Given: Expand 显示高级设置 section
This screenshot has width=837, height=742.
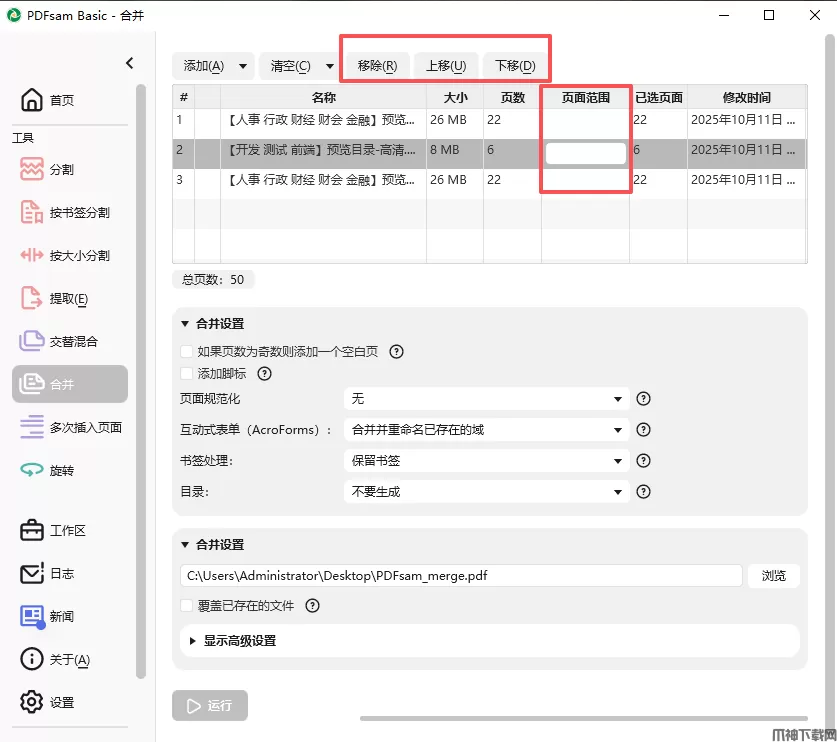Looking at the screenshot, I should [240, 640].
